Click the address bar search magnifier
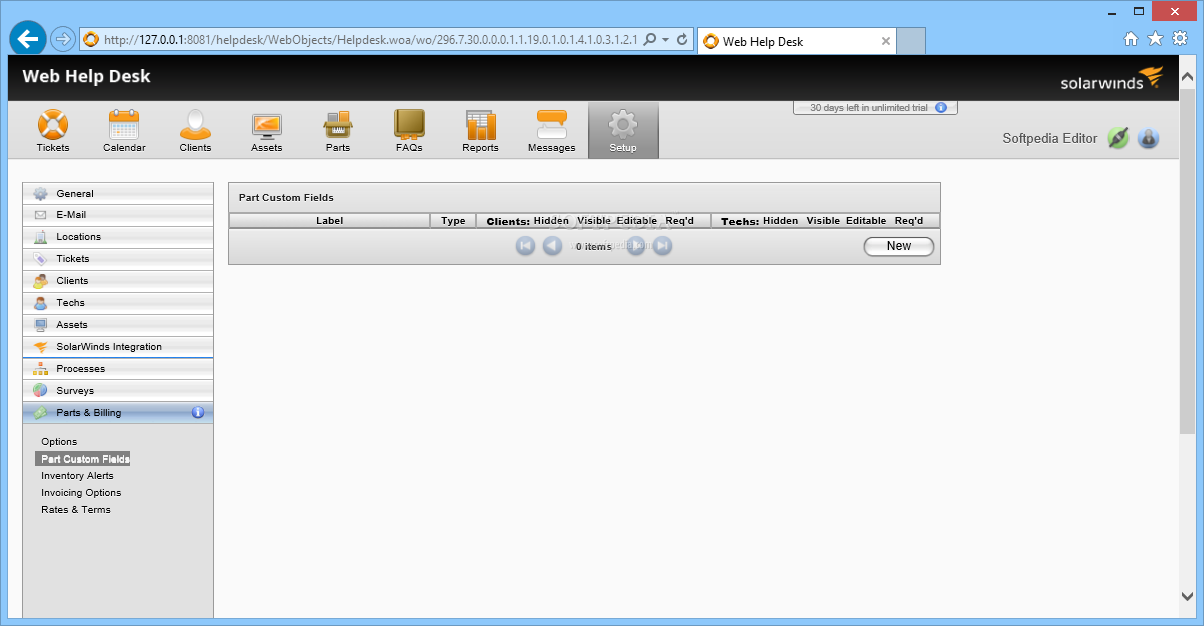The image size is (1204, 626). [650, 40]
